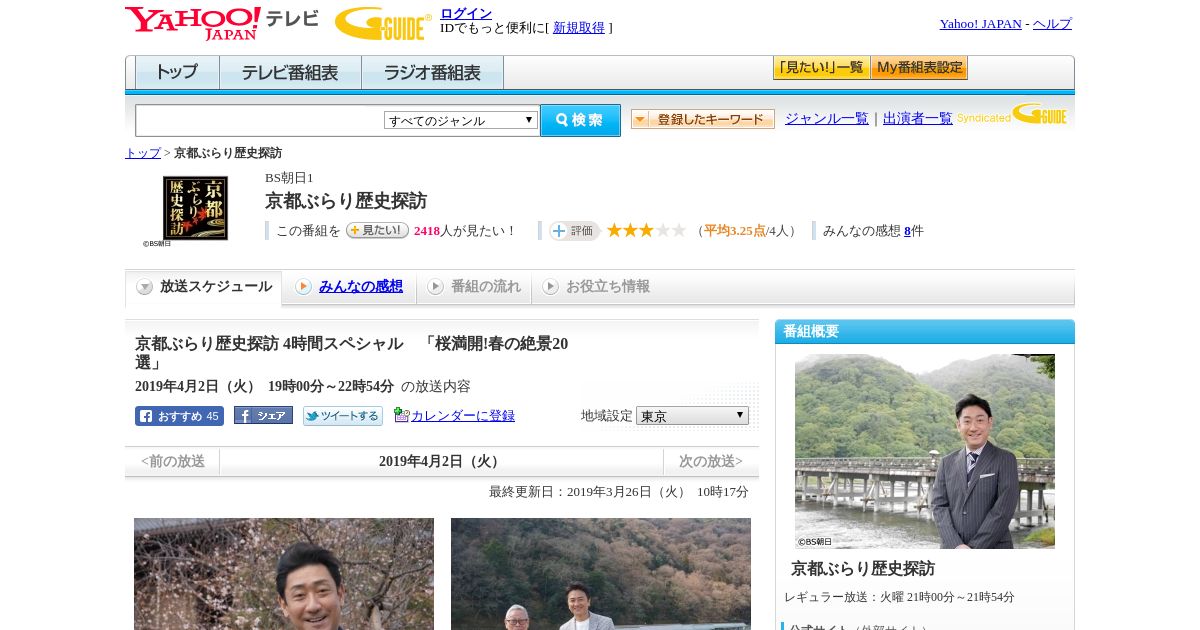
Task: Click the ツイートする button
Action: coord(343,416)
